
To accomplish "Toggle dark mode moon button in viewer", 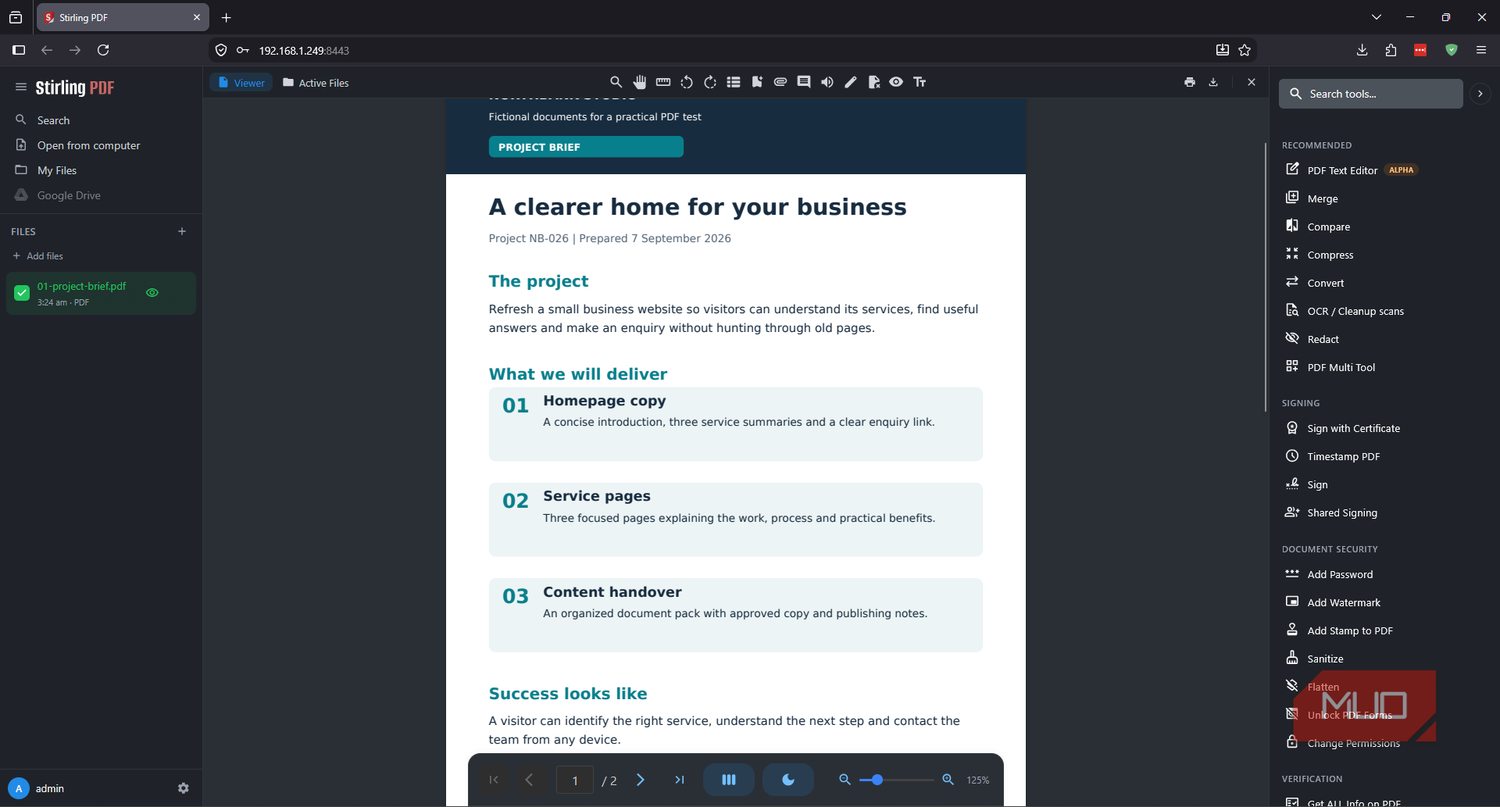I will point(788,780).
